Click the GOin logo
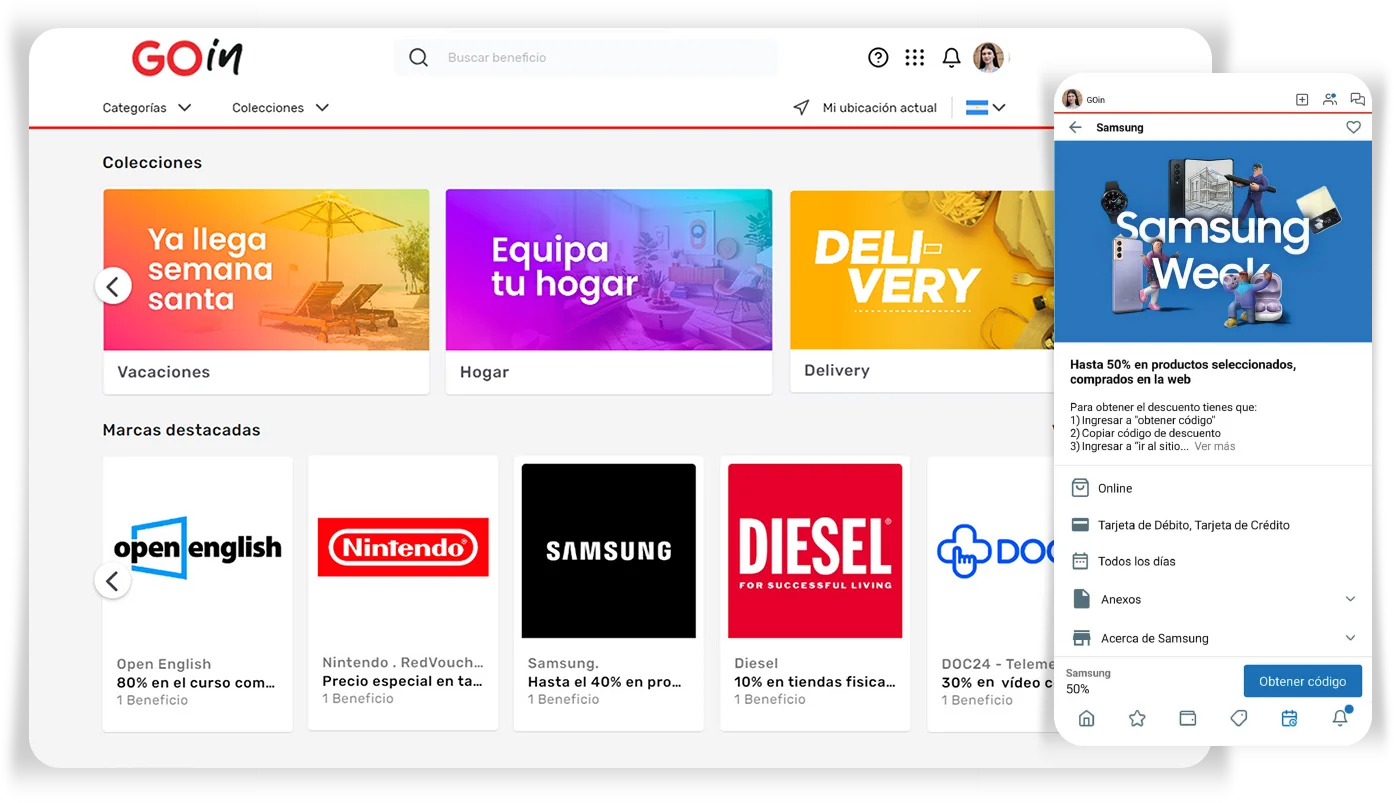The width and height of the screenshot is (1394, 803). tap(187, 58)
